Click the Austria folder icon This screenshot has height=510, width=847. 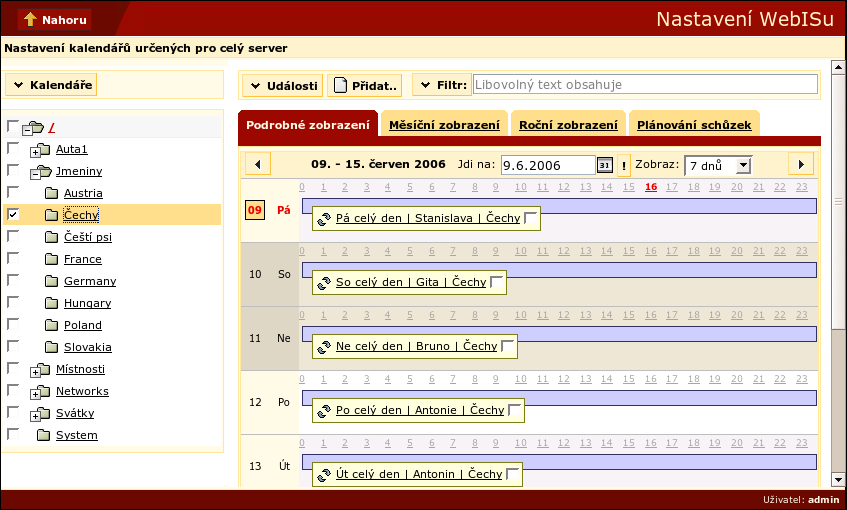51,193
